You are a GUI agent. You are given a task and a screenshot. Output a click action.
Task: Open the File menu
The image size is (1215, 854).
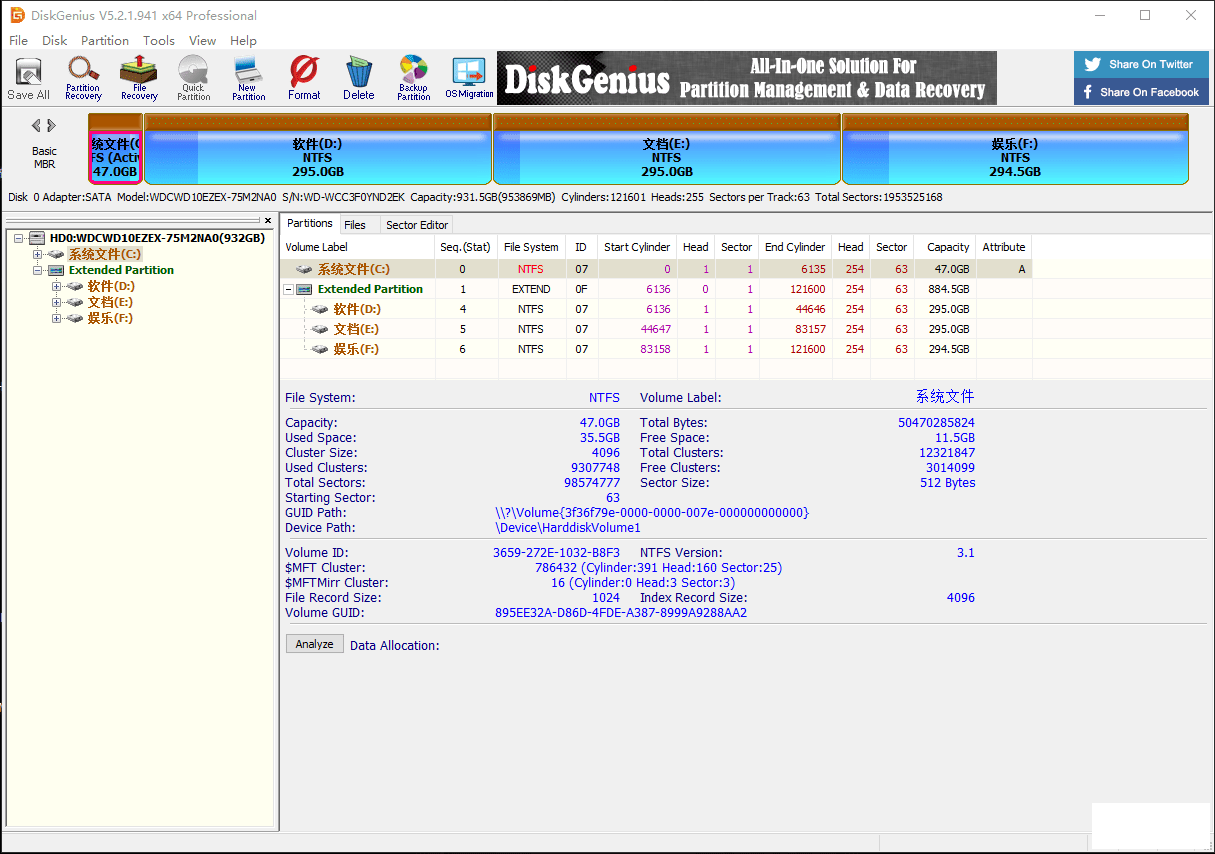click(19, 40)
